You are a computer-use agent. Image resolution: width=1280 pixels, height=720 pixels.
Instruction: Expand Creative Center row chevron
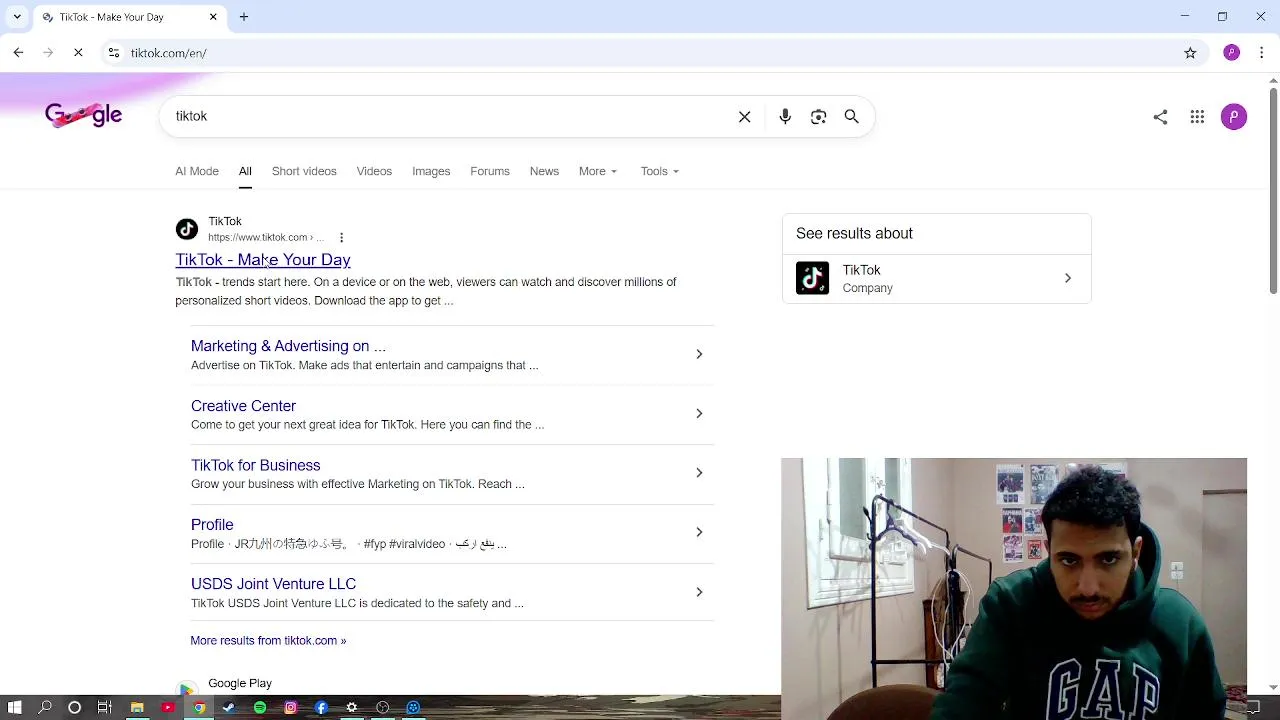[699, 413]
